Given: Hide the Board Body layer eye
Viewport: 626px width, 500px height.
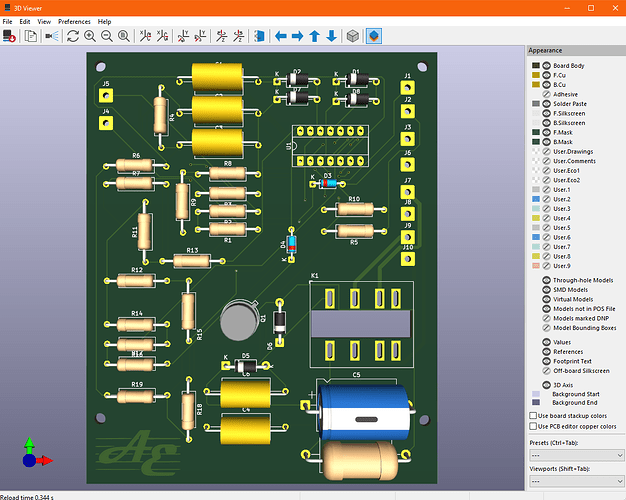Looking at the screenshot, I should 547,65.
